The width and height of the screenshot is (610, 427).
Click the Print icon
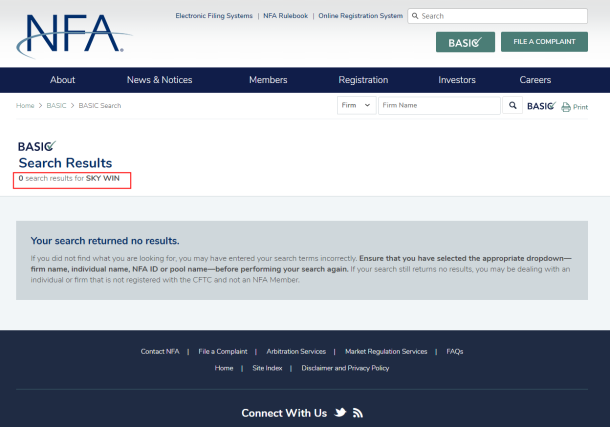pyautogui.click(x=574, y=106)
